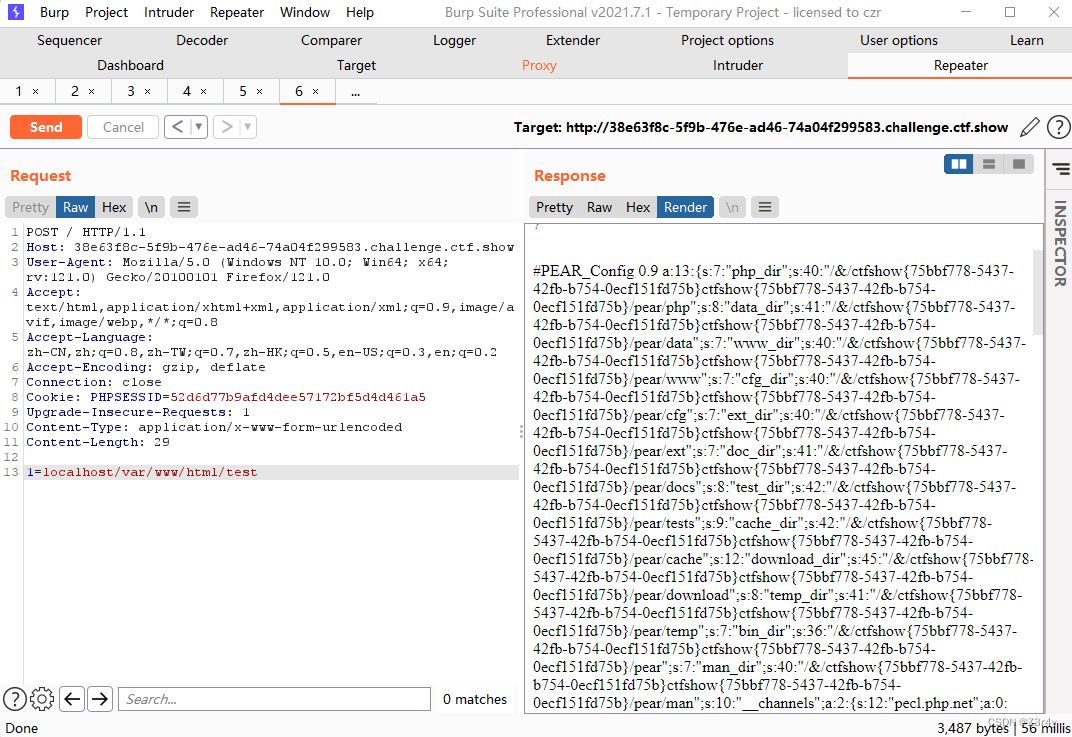Switch to the Extender tab
The width and height of the screenshot is (1072, 737).
[x=572, y=40]
